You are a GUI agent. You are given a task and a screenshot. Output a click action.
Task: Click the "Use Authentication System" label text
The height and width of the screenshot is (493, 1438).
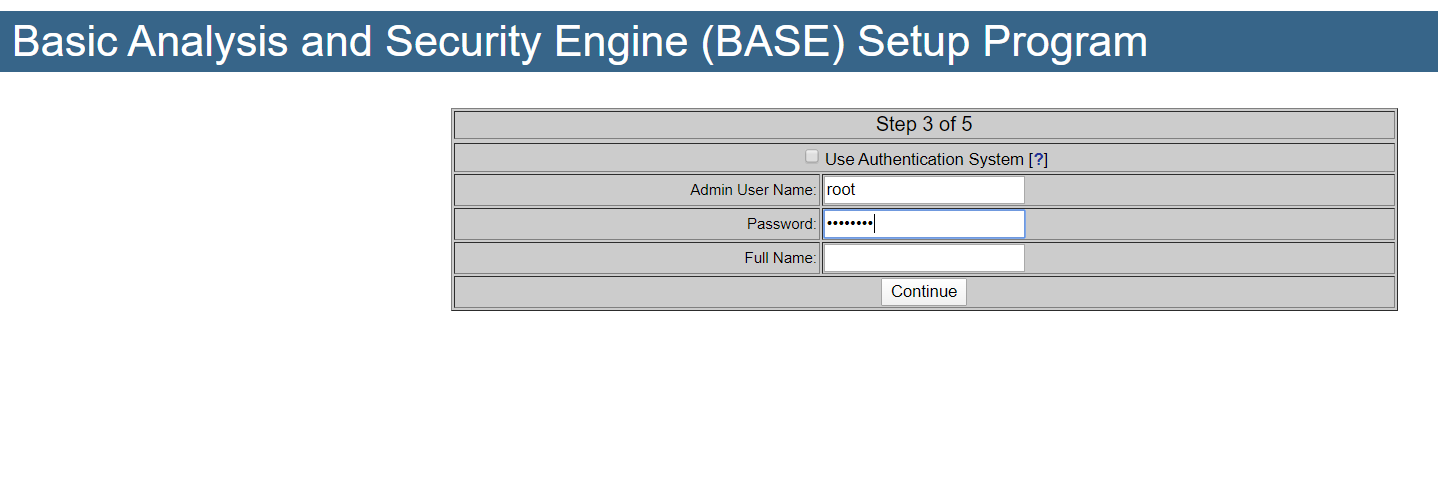click(x=924, y=159)
